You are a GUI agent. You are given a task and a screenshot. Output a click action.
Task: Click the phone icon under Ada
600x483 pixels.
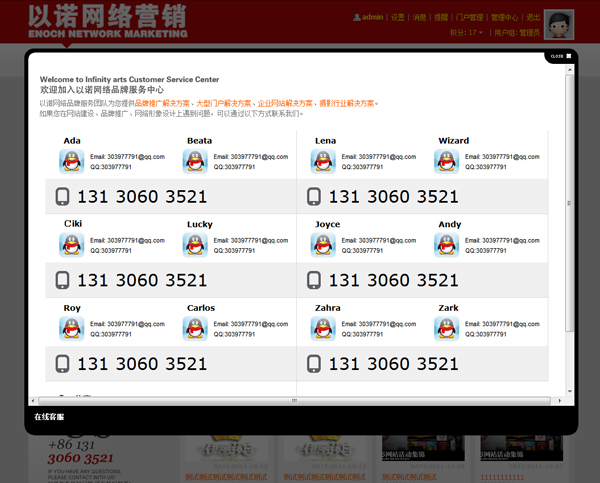pyautogui.click(x=62, y=196)
